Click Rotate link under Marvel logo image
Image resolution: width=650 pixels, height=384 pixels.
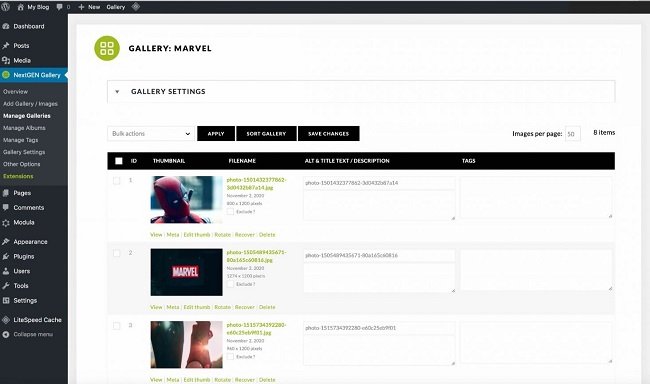[x=223, y=307]
